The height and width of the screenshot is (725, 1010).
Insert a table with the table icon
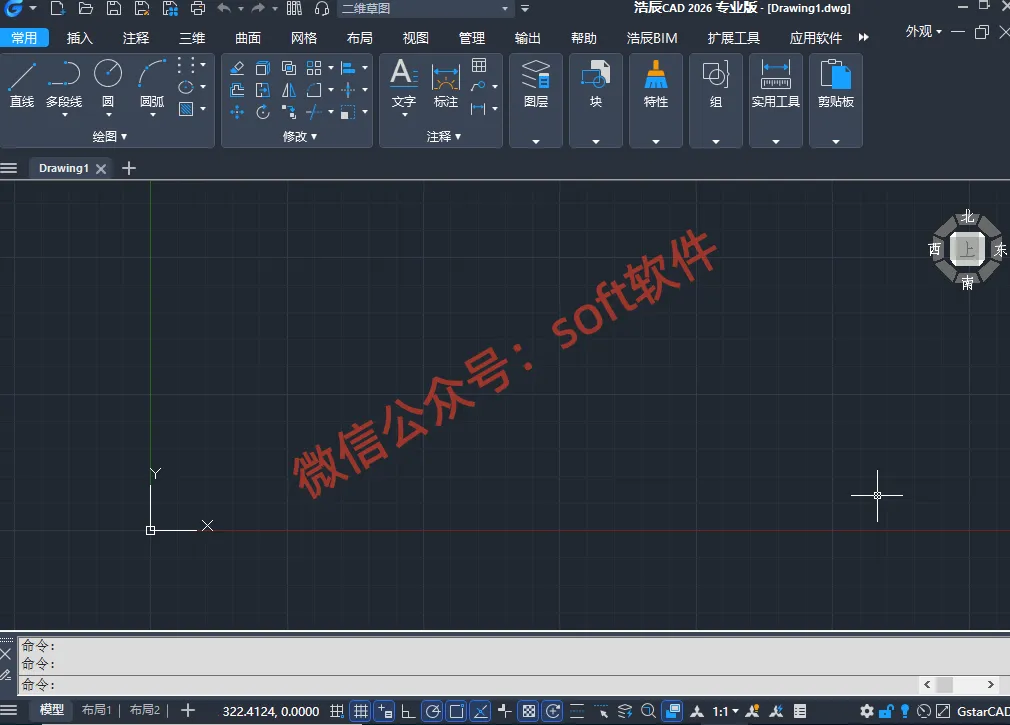coord(479,65)
